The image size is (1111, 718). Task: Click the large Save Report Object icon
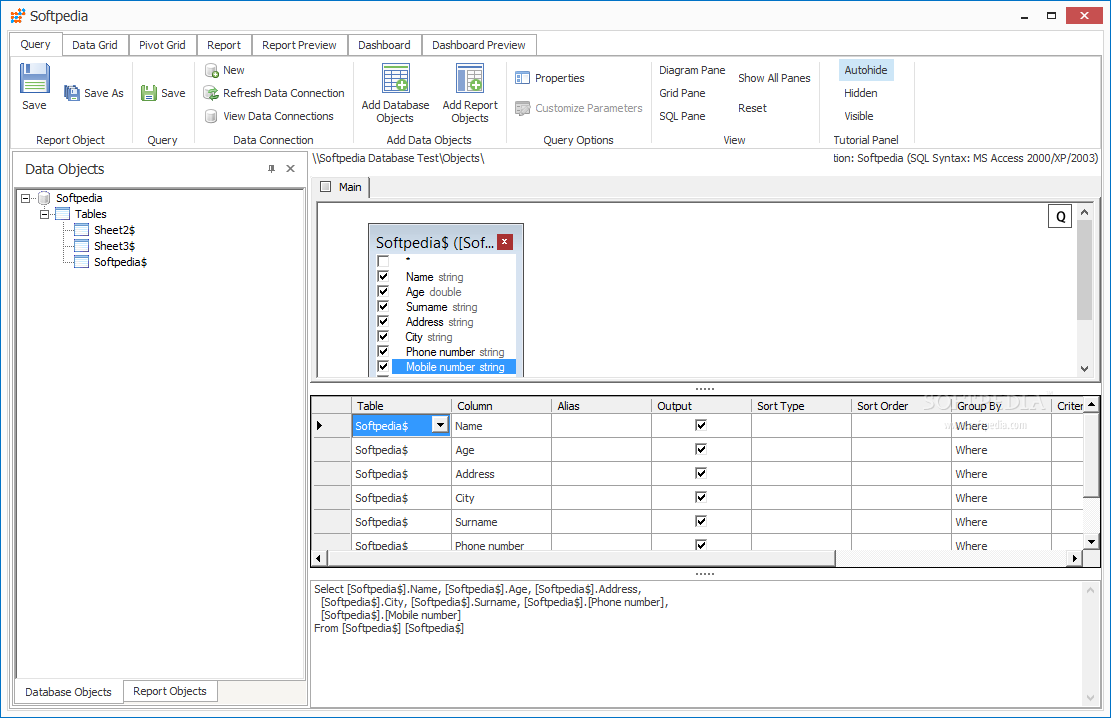[x=34, y=78]
